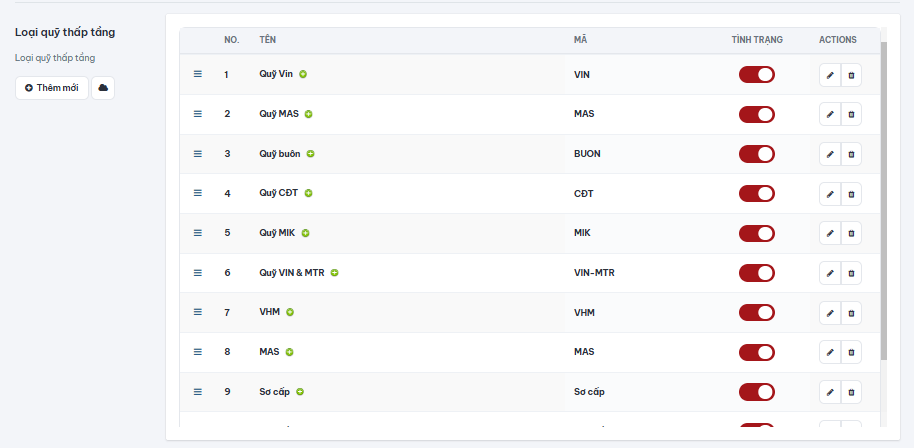Viewport: 914px width, 448px height.
Task: Delete Quỹ CĐT using trash icon
Action: click(851, 194)
